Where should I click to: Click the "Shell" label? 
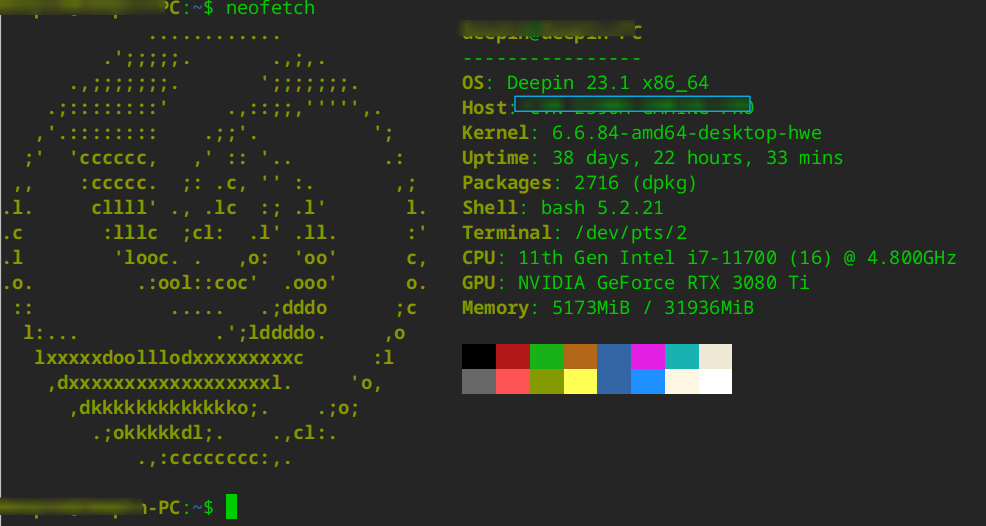pyautogui.click(x=490, y=208)
